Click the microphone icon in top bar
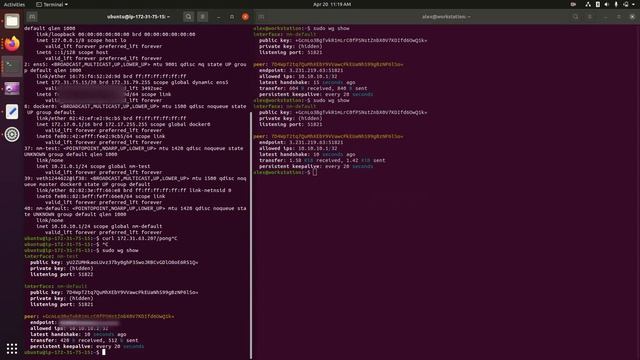Image resolution: width=640 pixels, height=360 pixels. (x=616, y=4)
